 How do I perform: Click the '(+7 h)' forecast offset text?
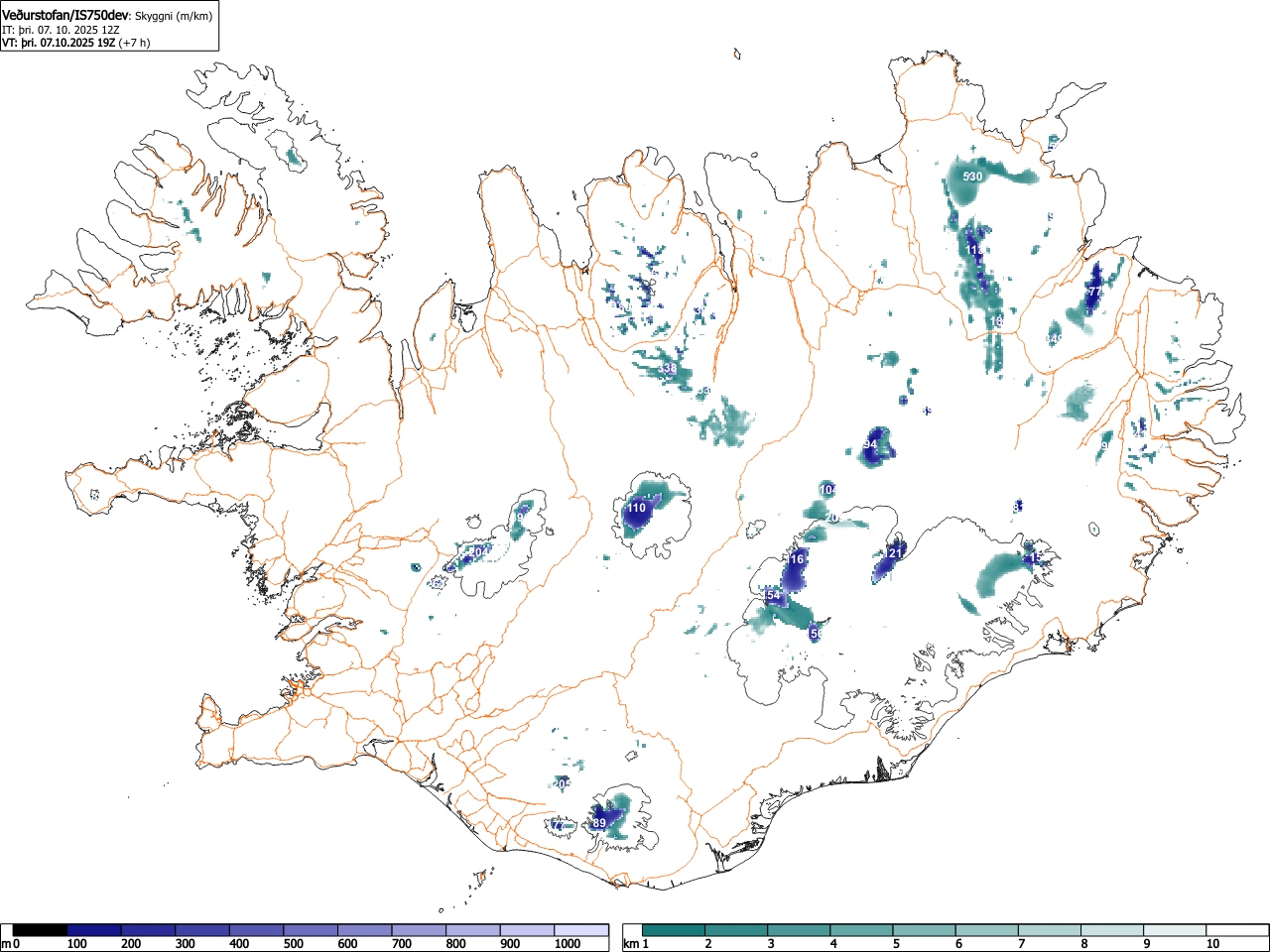(x=134, y=43)
